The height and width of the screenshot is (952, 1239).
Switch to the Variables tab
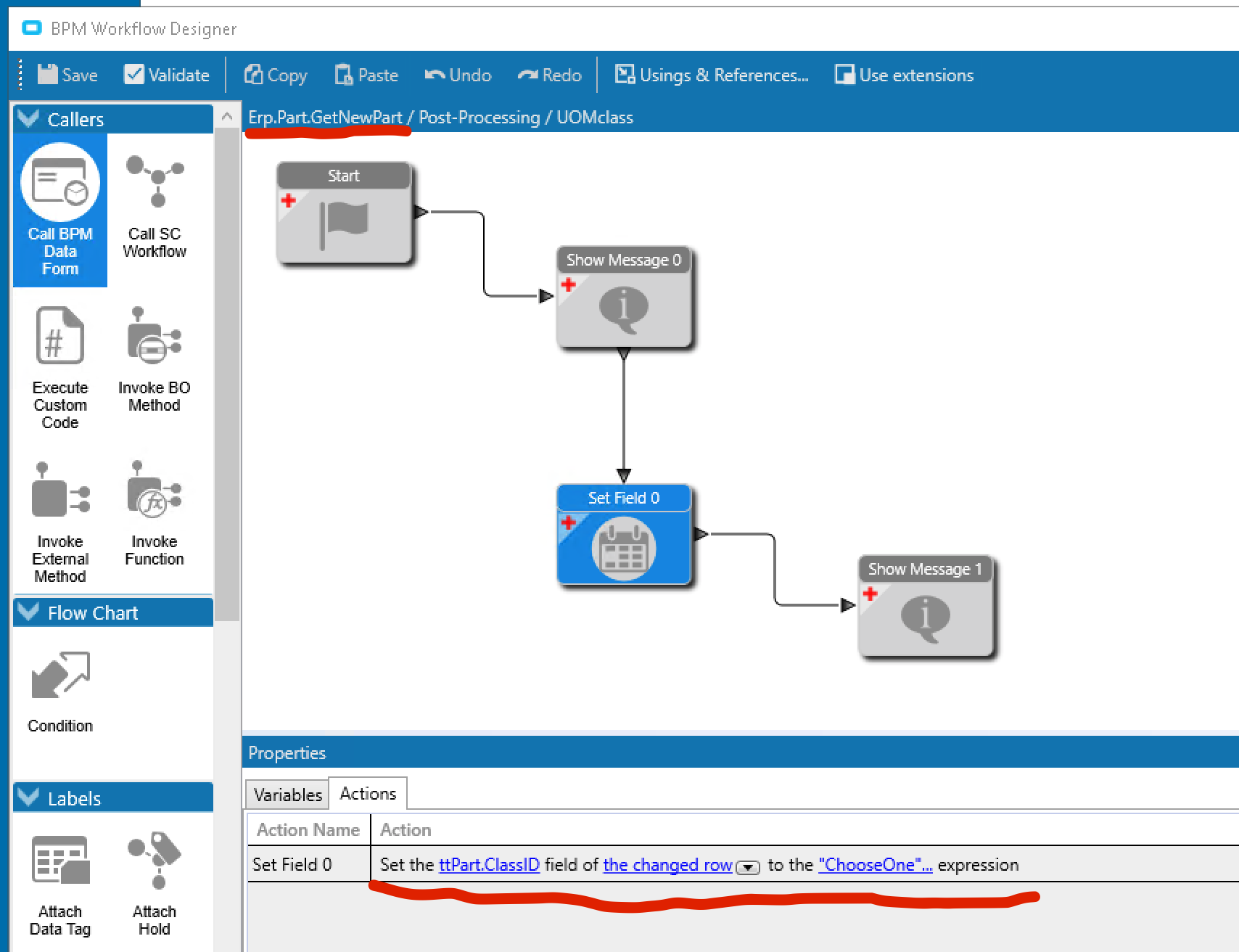tap(287, 794)
